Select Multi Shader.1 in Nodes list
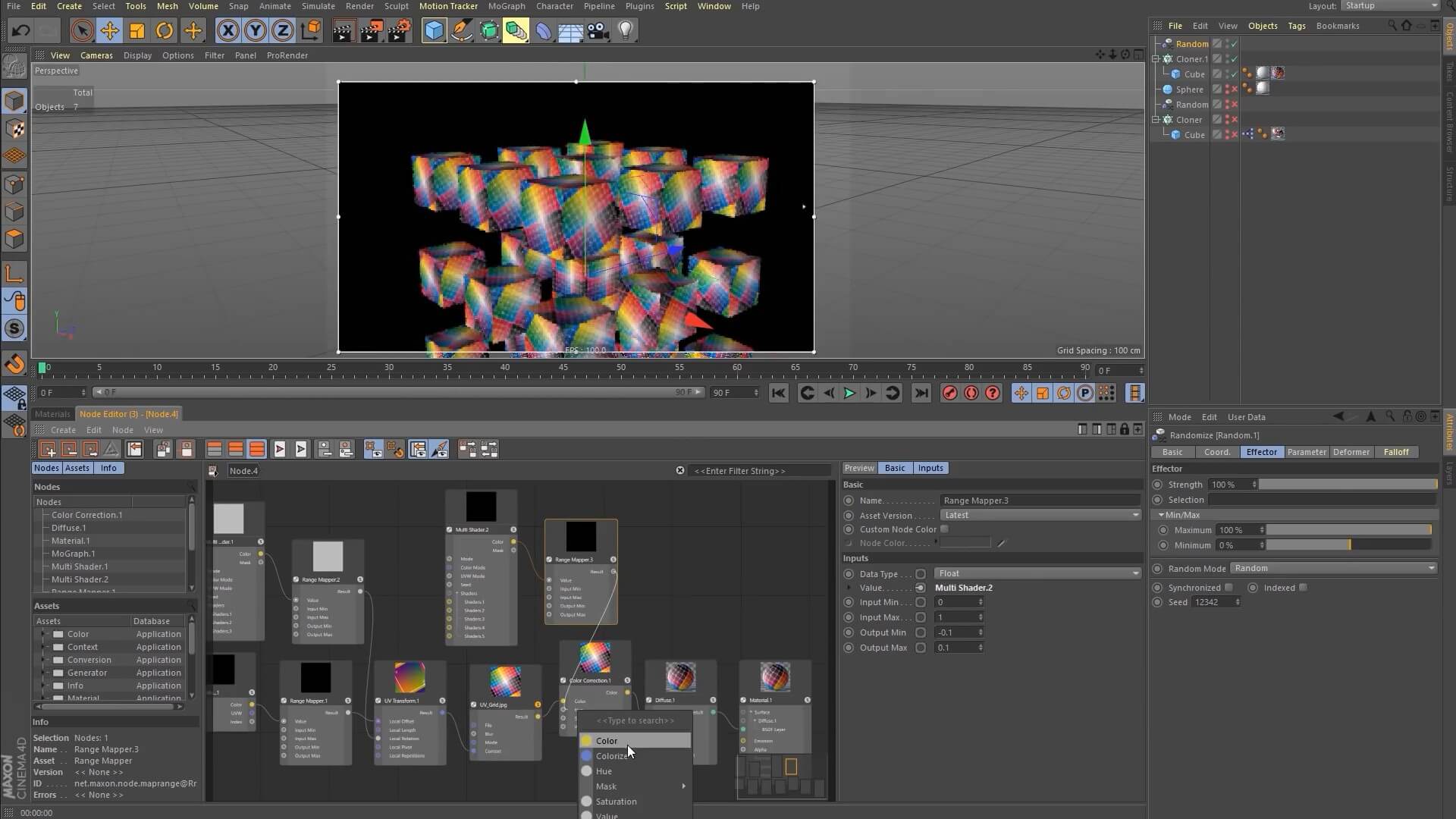Screen dimensions: 1456x819 click(80, 566)
